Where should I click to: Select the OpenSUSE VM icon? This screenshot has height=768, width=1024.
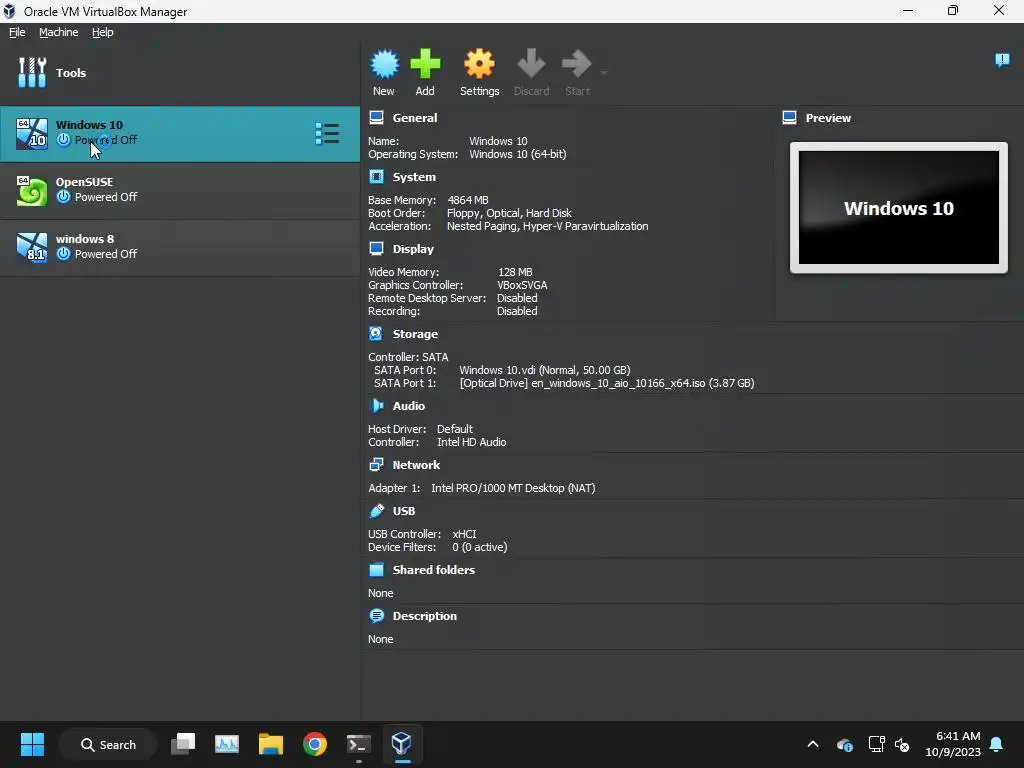click(32, 191)
